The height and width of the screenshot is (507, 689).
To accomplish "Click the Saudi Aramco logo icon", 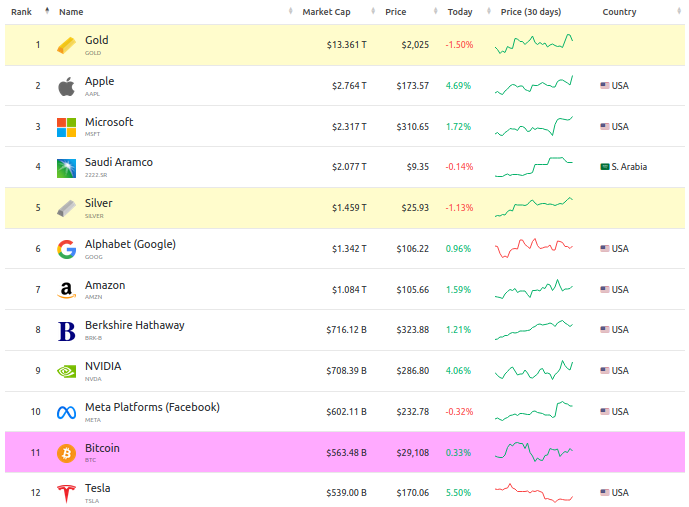I will click(66, 168).
